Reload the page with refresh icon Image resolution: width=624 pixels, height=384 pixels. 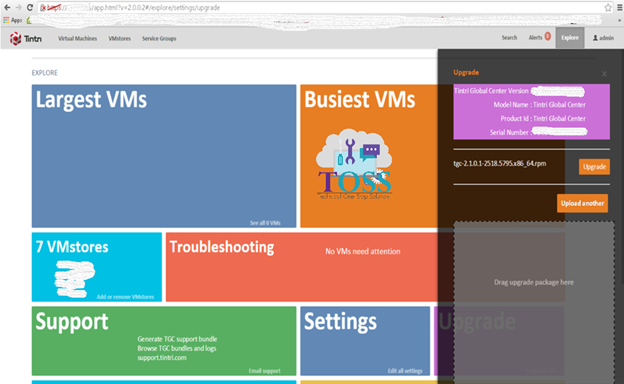coord(29,8)
